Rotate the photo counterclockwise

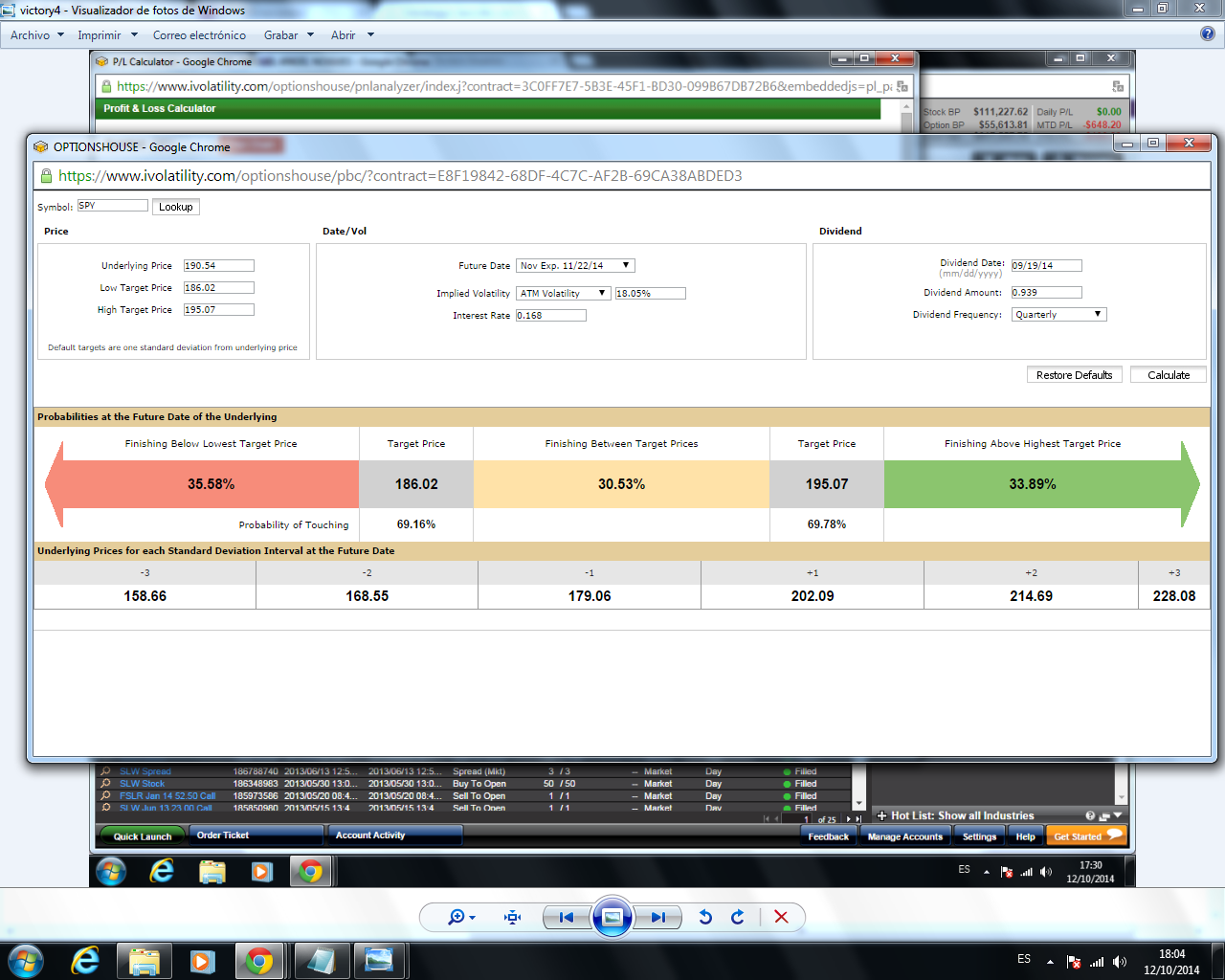(x=705, y=917)
